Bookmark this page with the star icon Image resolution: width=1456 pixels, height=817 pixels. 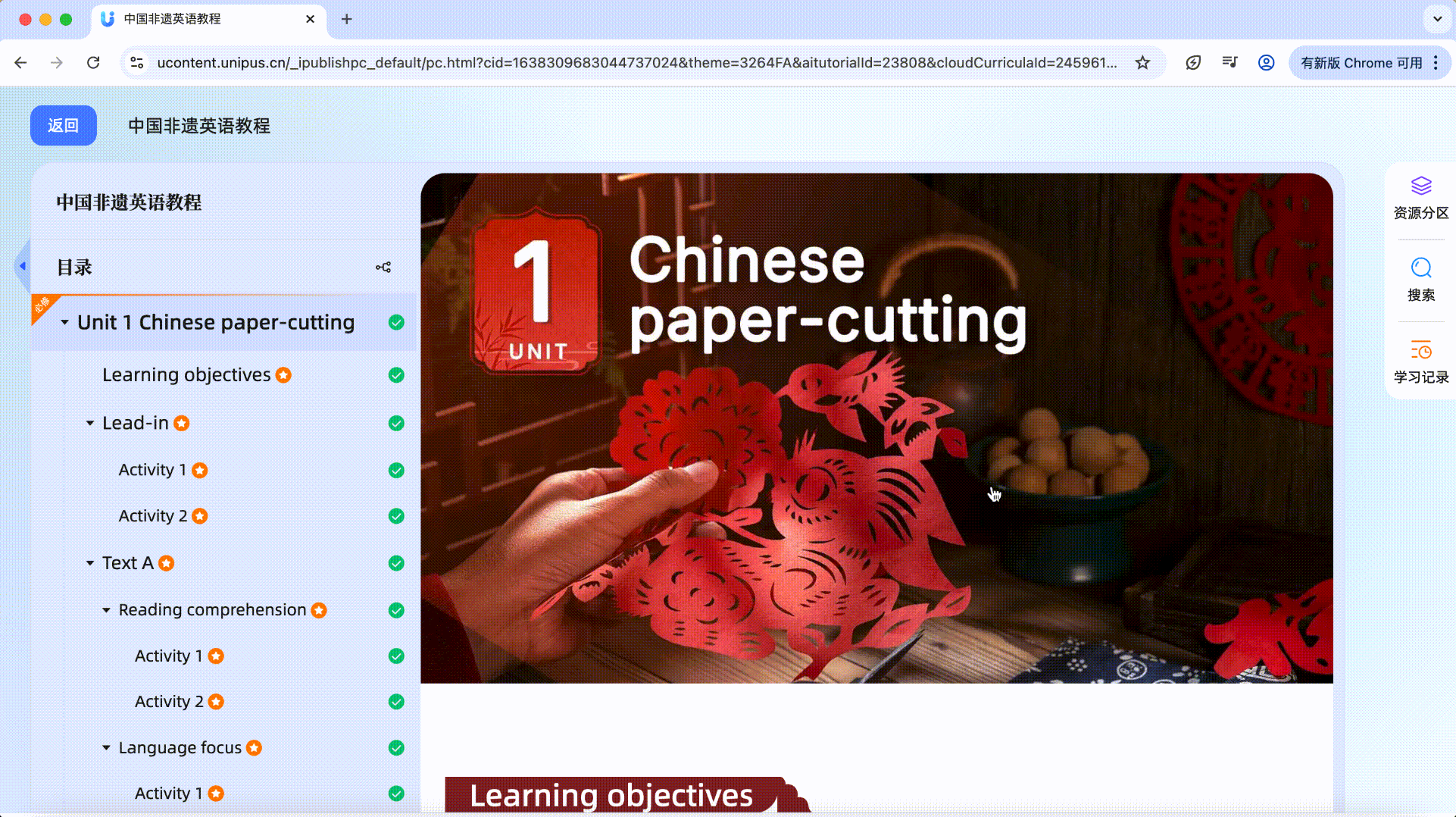pyautogui.click(x=1142, y=63)
